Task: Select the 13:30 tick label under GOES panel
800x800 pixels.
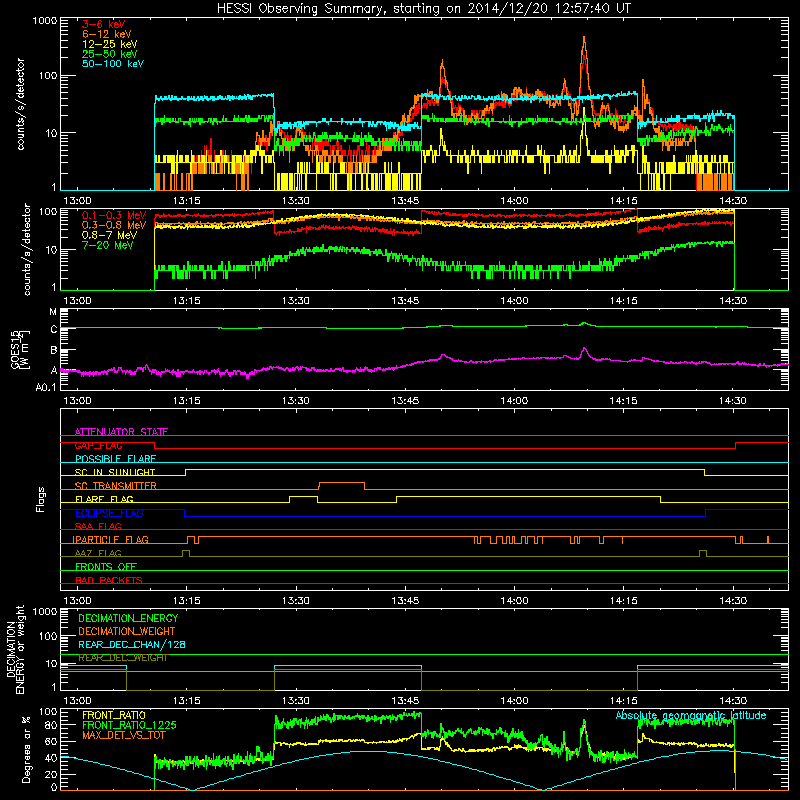Action: (x=296, y=401)
